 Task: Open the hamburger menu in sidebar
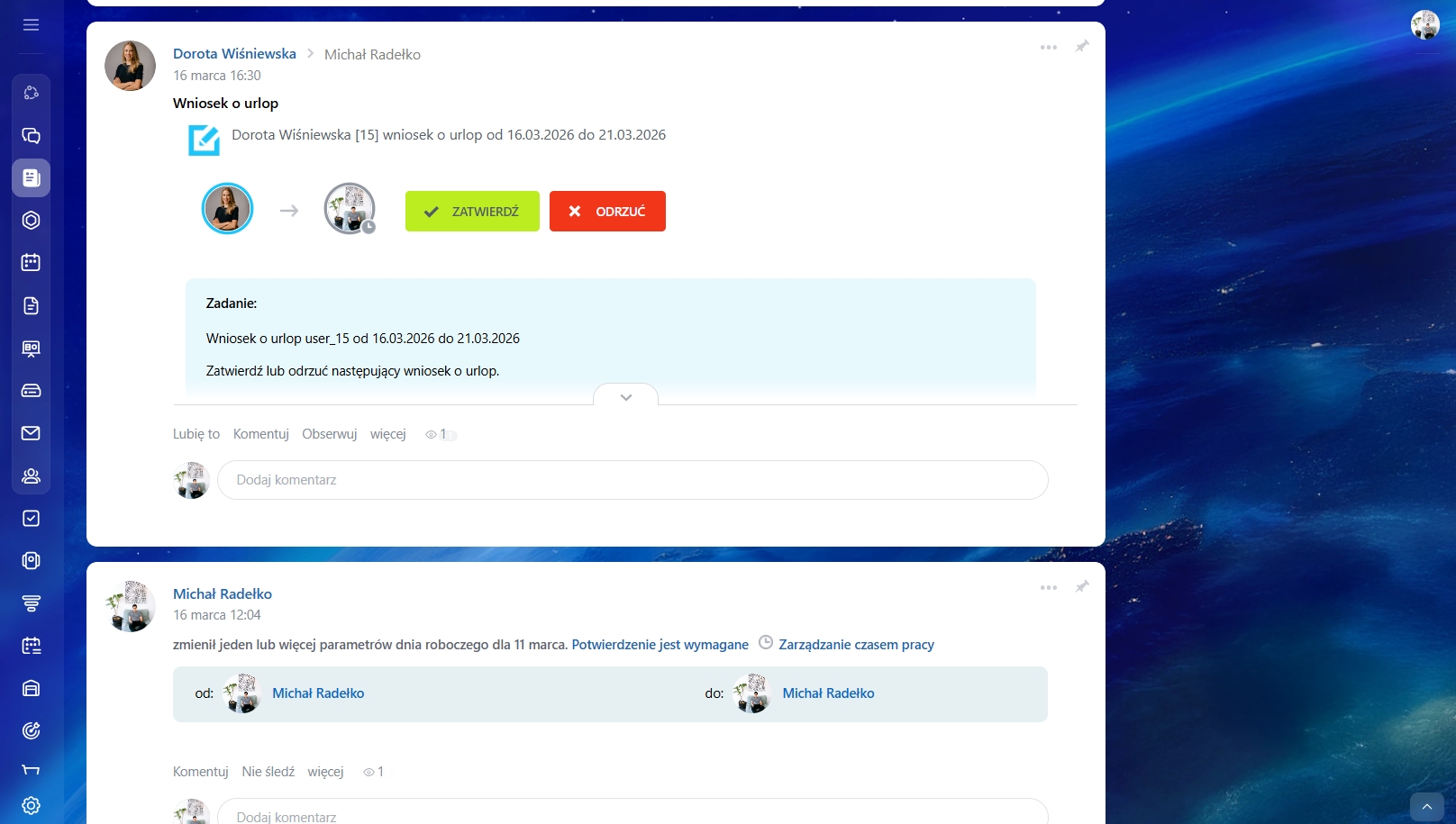tap(31, 24)
